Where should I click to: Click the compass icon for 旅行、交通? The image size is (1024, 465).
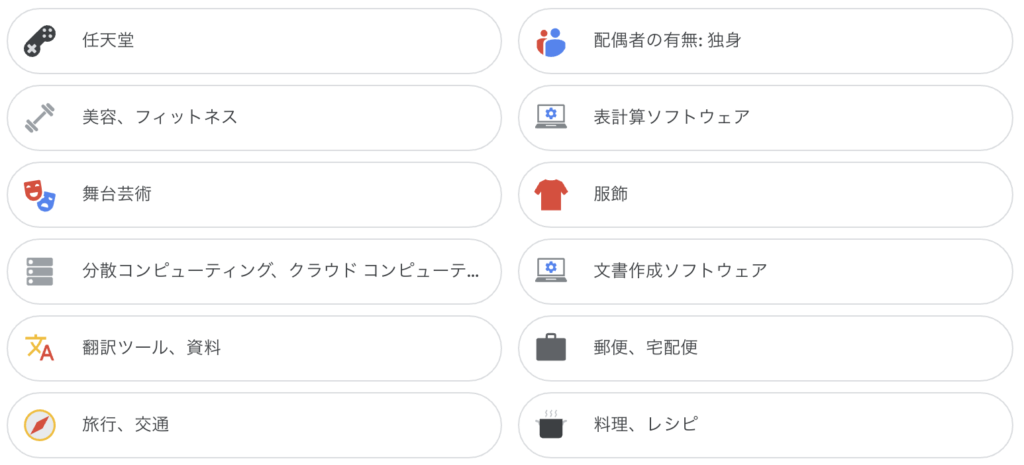(x=40, y=425)
